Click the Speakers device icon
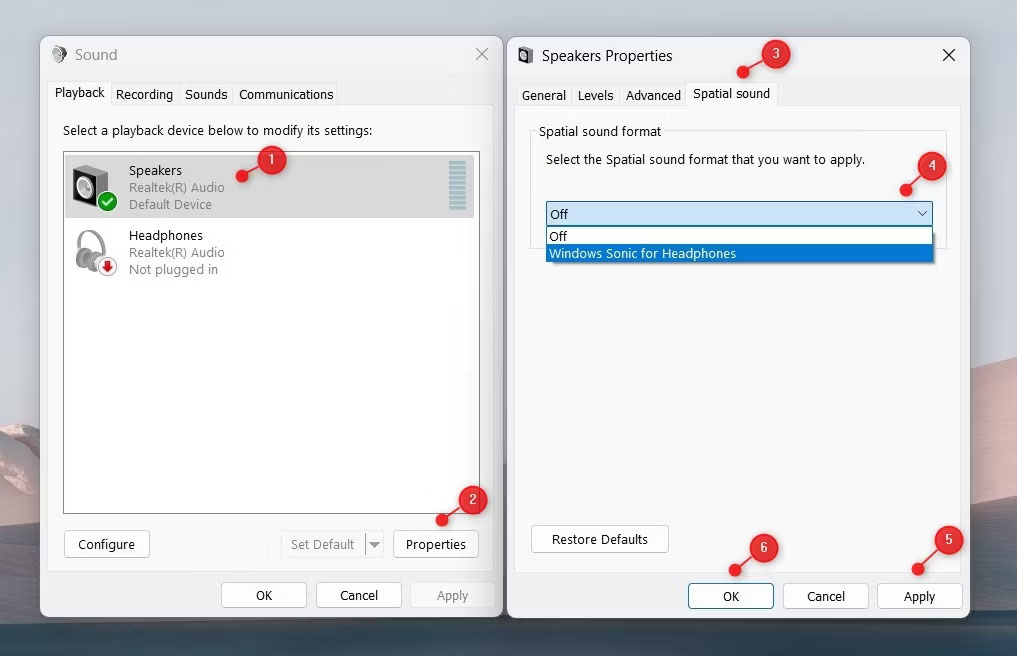This screenshot has width=1017, height=656. click(94, 187)
